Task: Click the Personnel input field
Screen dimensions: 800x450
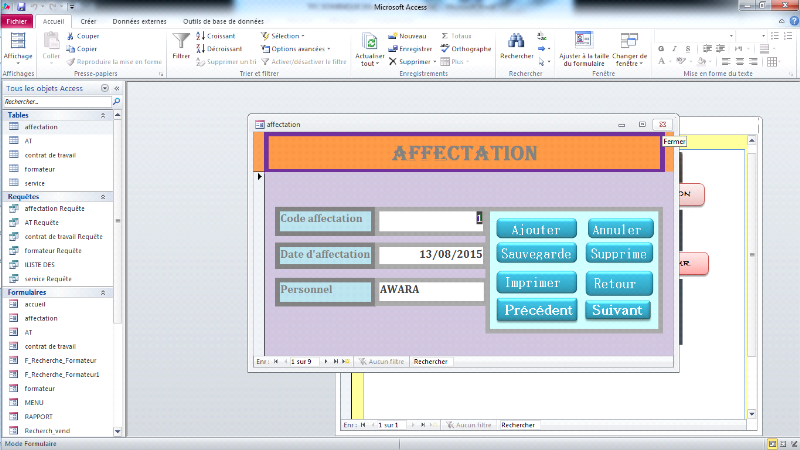Action: pyautogui.click(x=430, y=291)
